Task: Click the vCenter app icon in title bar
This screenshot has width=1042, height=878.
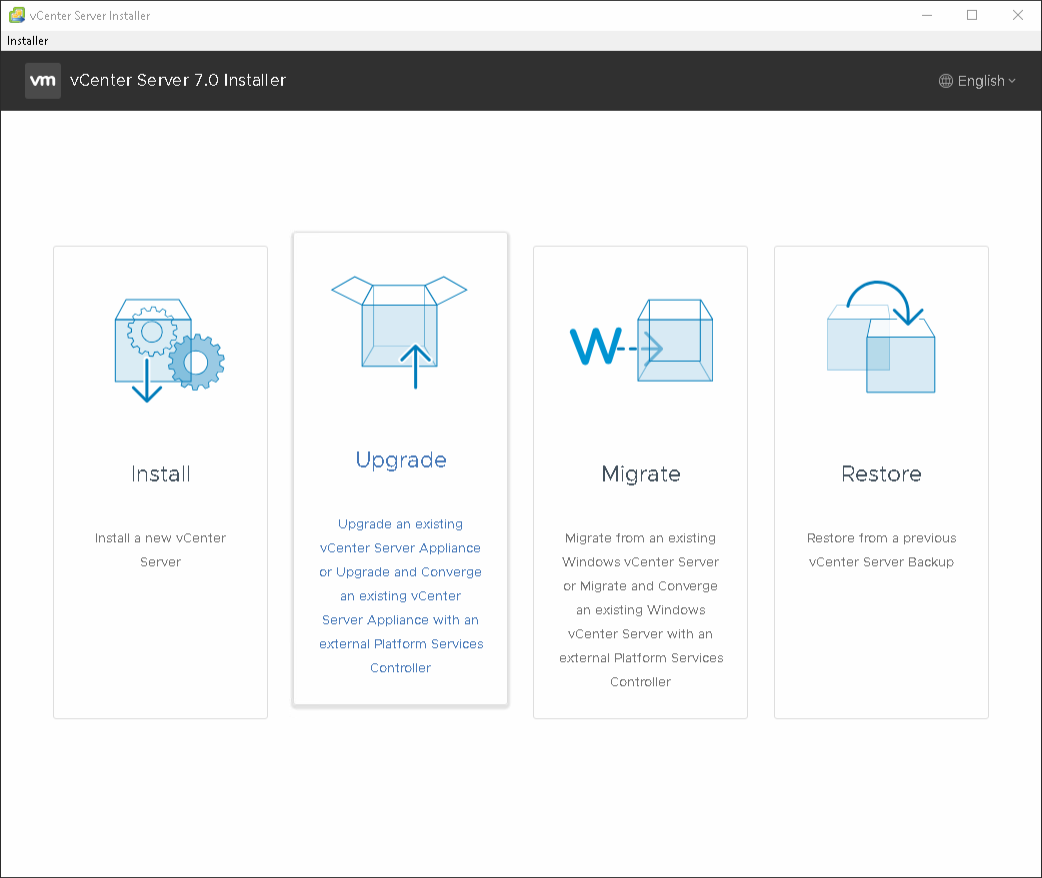Action: [x=16, y=15]
